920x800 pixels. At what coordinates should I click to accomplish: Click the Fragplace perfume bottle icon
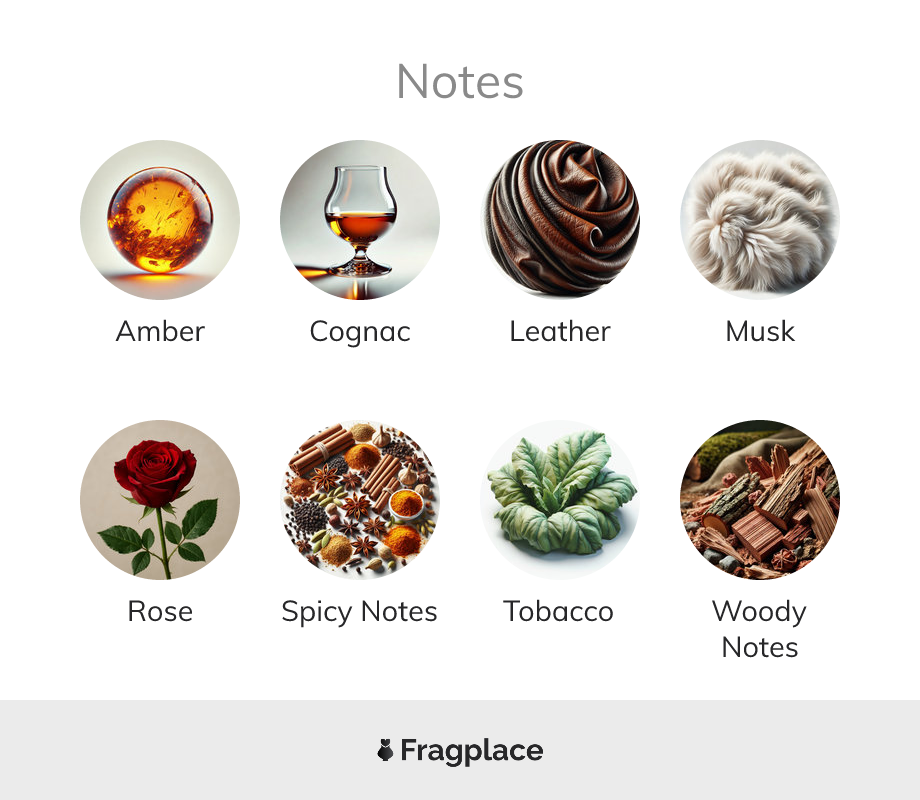coord(385,750)
